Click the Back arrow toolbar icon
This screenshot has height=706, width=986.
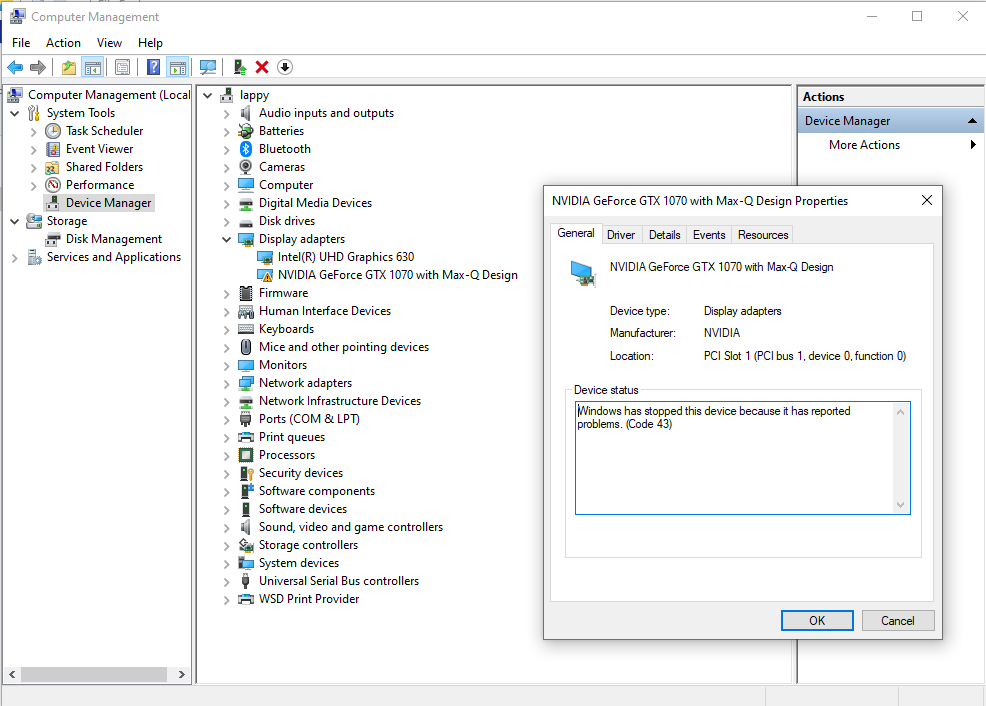[15, 67]
